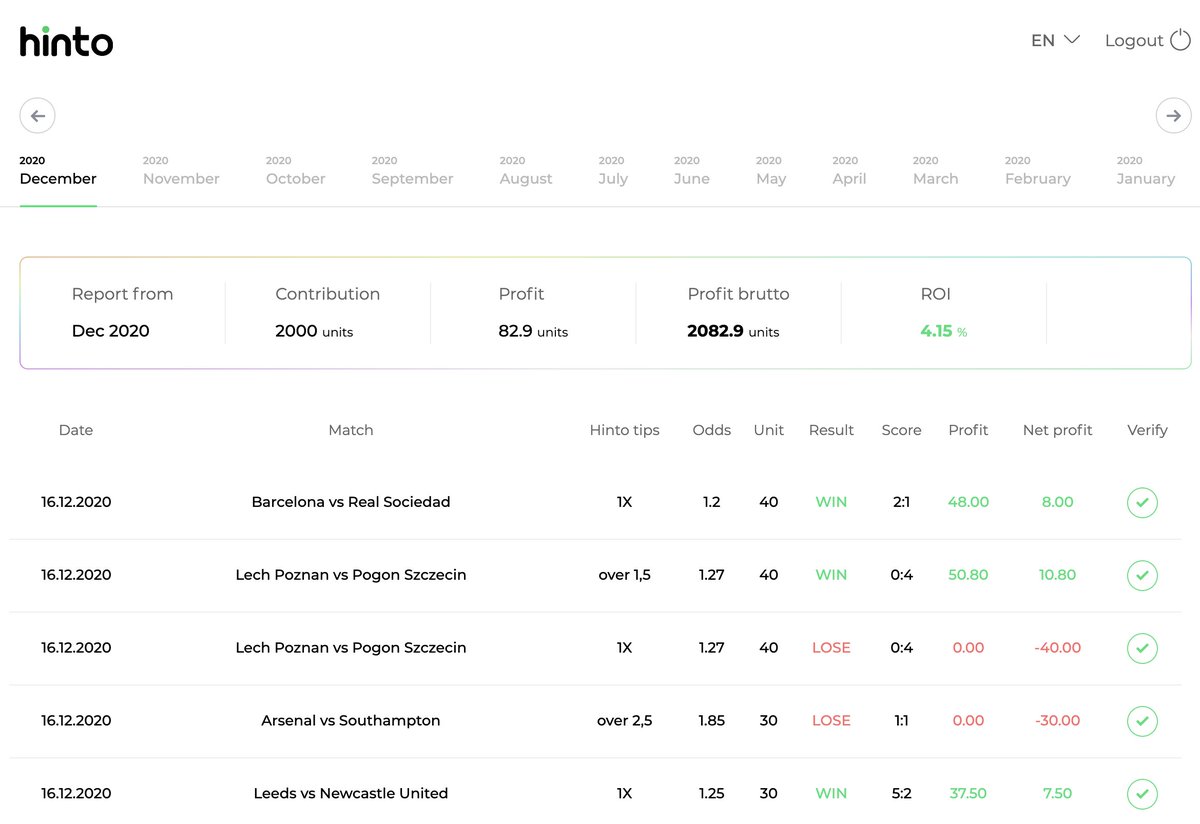Click the Result column header
The width and height of the screenshot is (1200, 824).
[x=831, y=430]
